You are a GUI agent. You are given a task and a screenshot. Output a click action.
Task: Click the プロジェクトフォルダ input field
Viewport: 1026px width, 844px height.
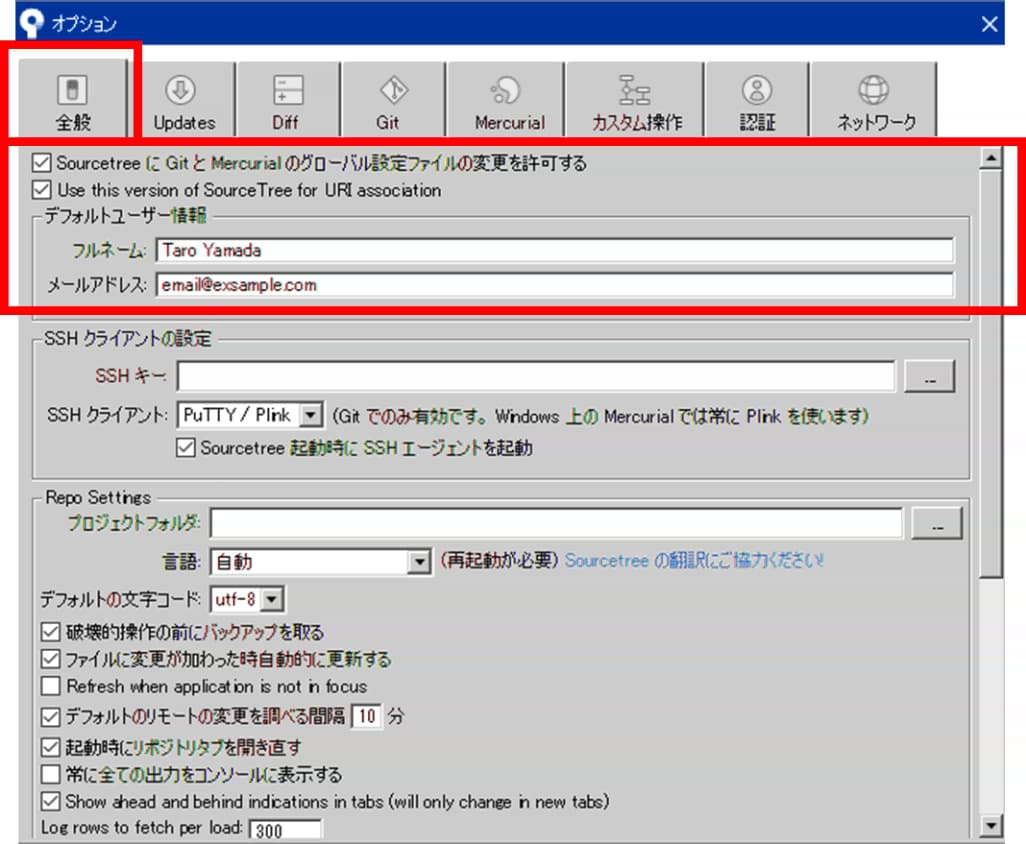tap(556, 523)
